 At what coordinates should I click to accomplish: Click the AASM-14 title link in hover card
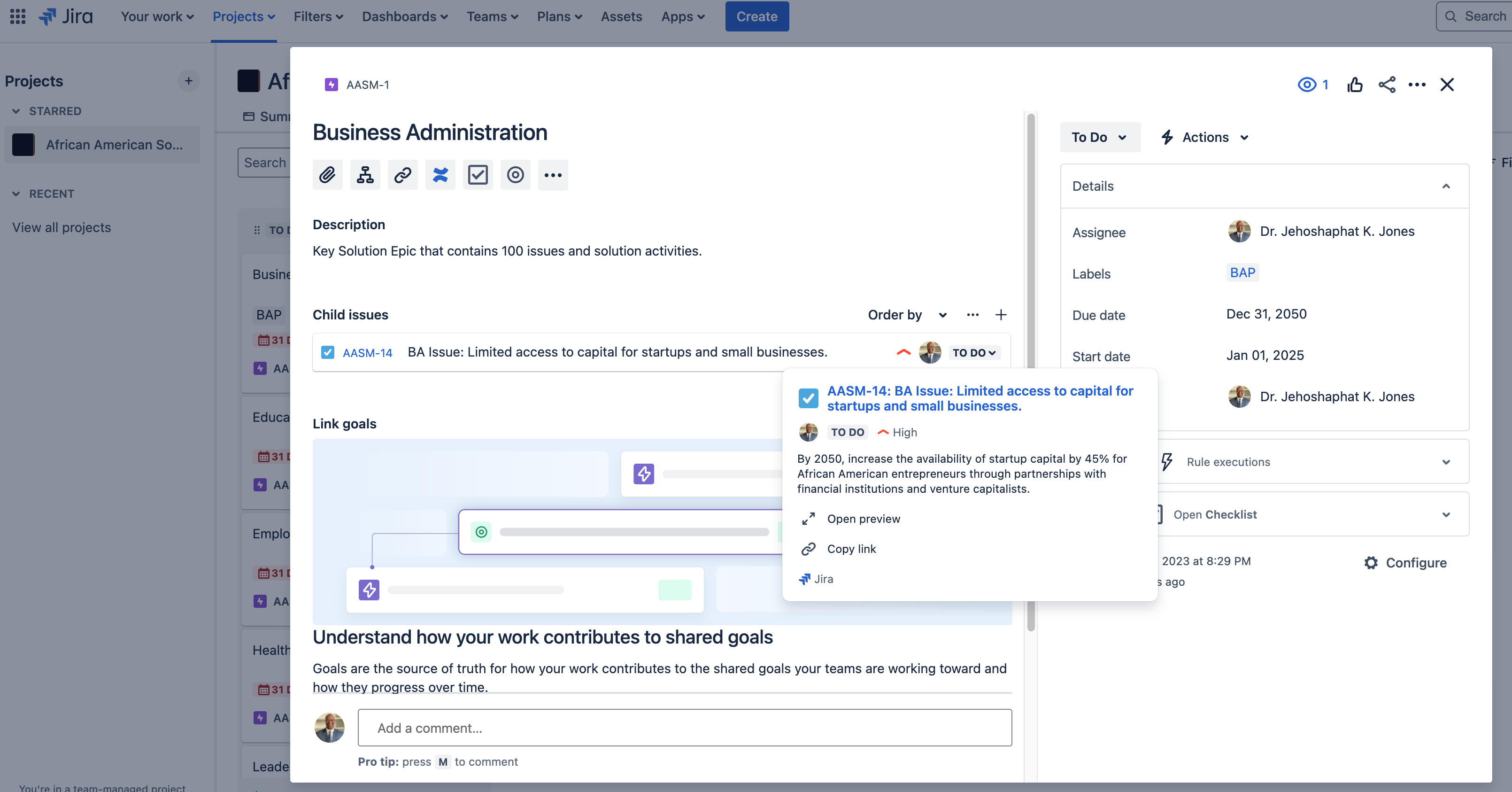(x=980, y=398)
